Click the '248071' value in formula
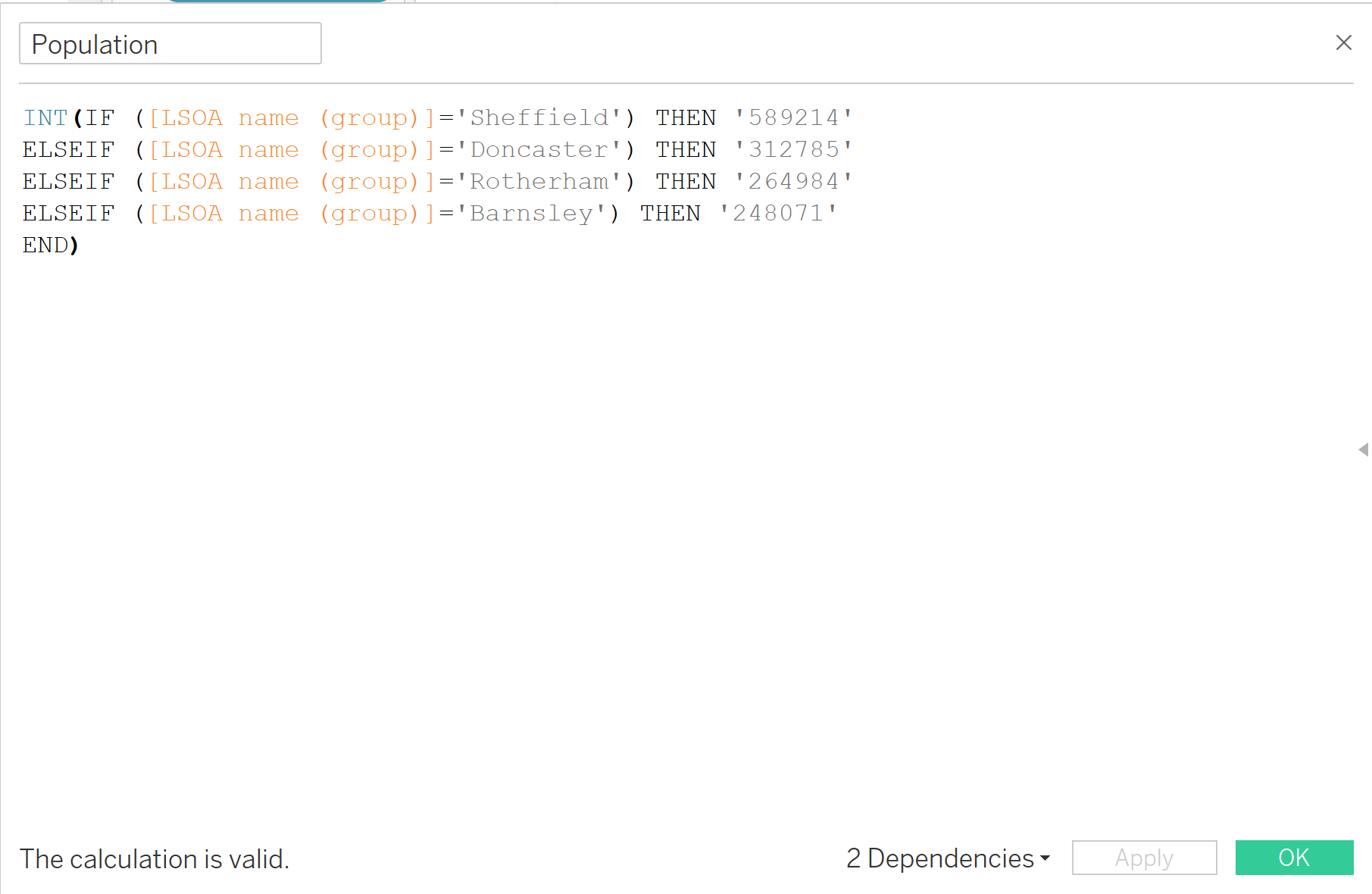Viewport: 1372px width, 894px height. click(778, 213)
